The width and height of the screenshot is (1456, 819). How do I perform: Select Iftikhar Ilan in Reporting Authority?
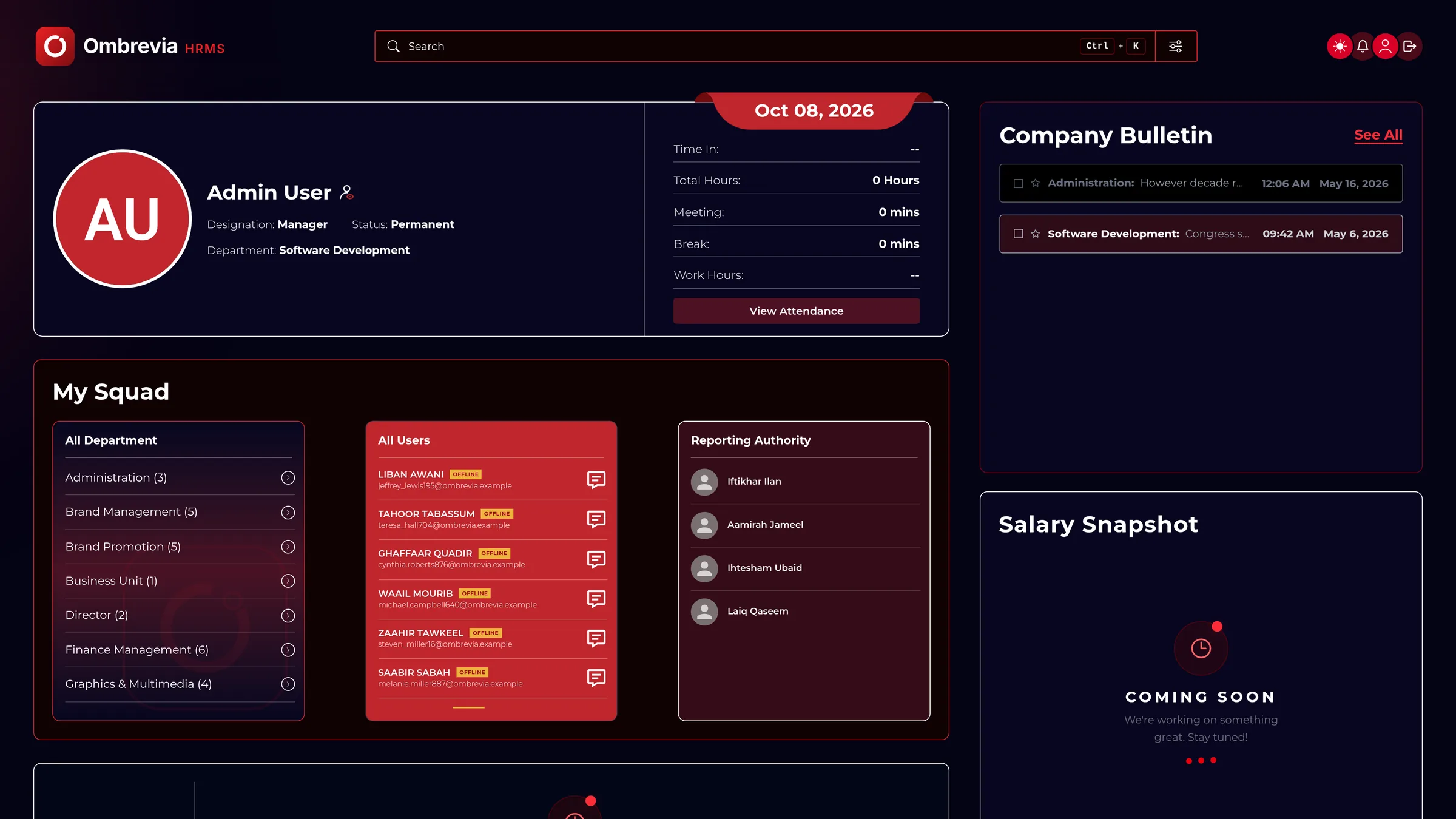point(805,482)
